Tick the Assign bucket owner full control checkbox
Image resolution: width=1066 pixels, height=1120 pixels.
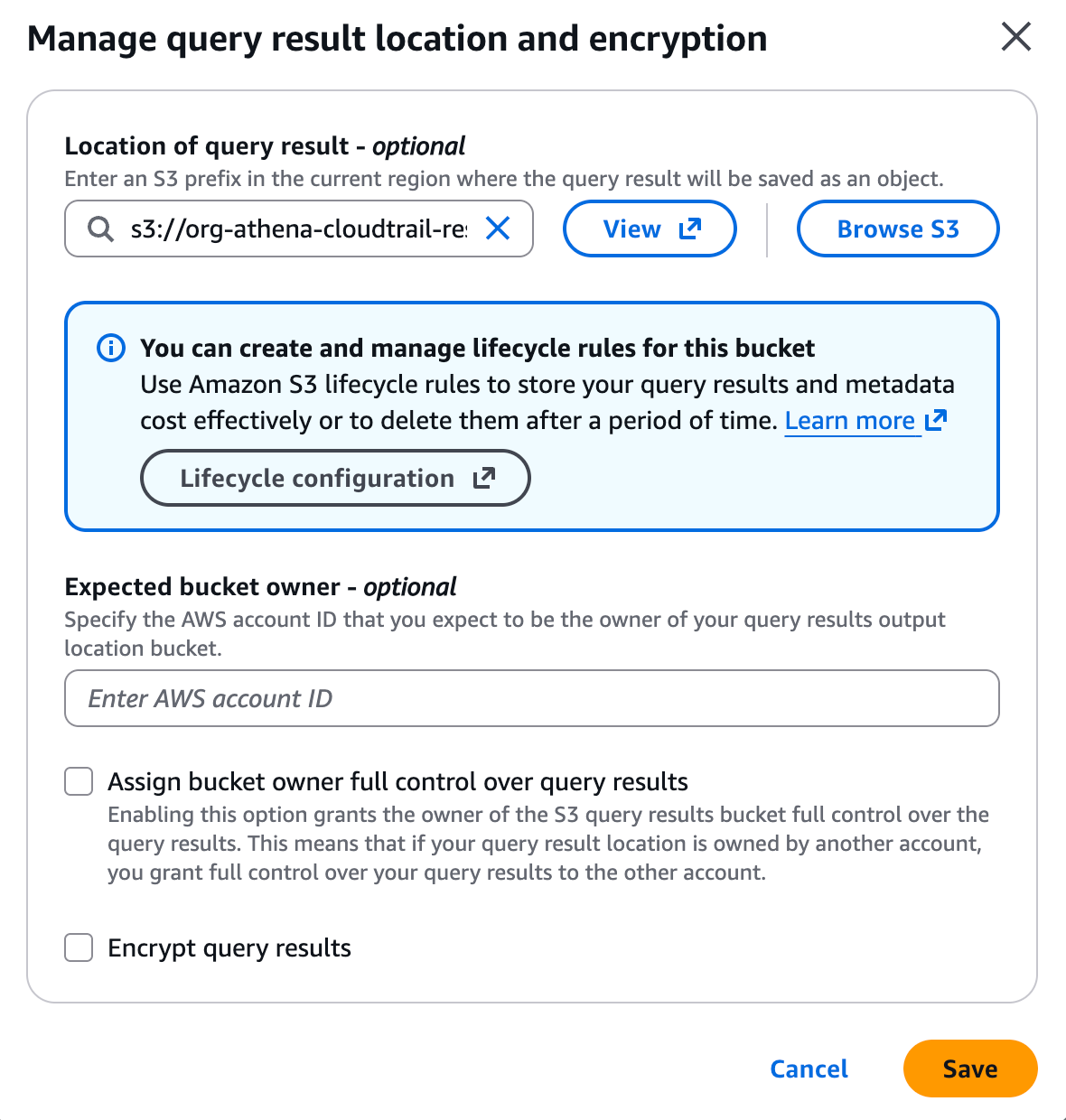(79, 781)
